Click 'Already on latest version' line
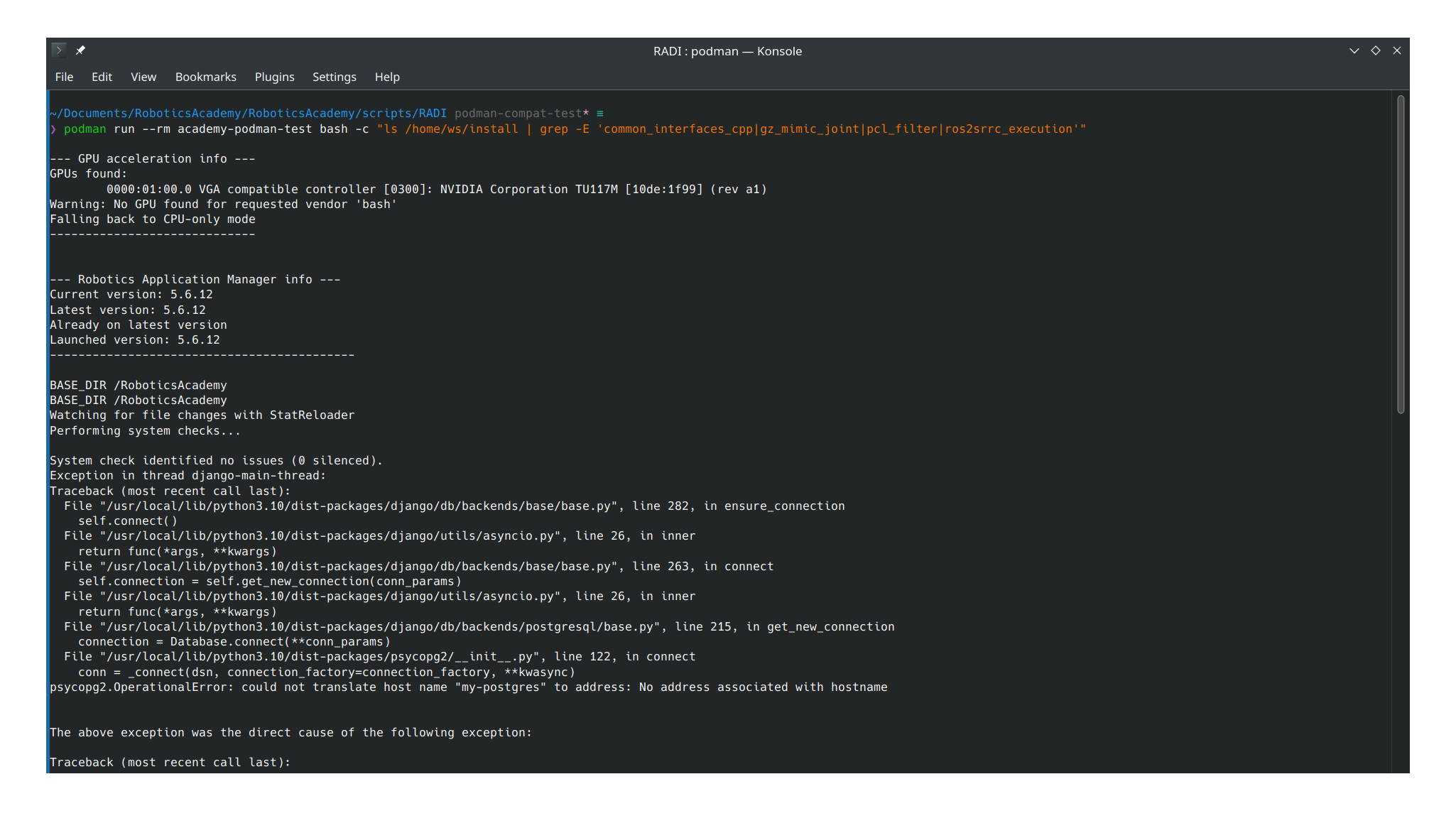1456x828 pixels. point(138,325)
